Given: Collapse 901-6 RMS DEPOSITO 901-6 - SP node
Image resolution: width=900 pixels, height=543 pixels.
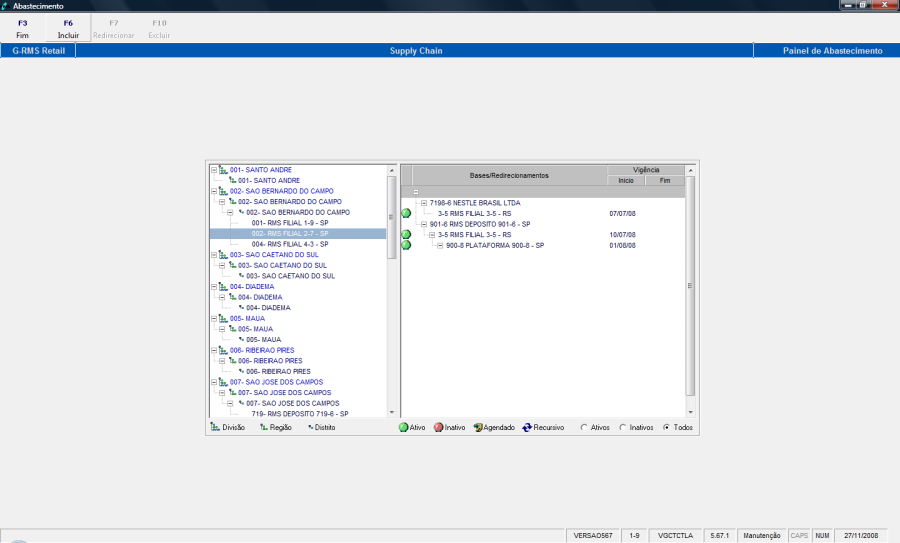Looking at the screenshot, I should tap(424, 224).
